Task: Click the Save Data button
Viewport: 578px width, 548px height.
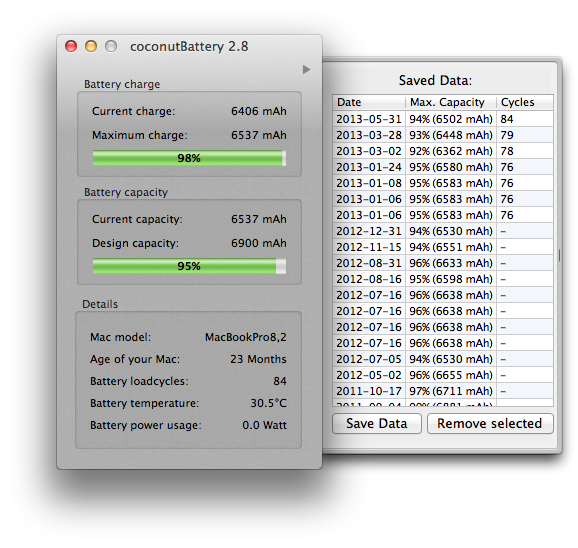Action: point(377,423)
